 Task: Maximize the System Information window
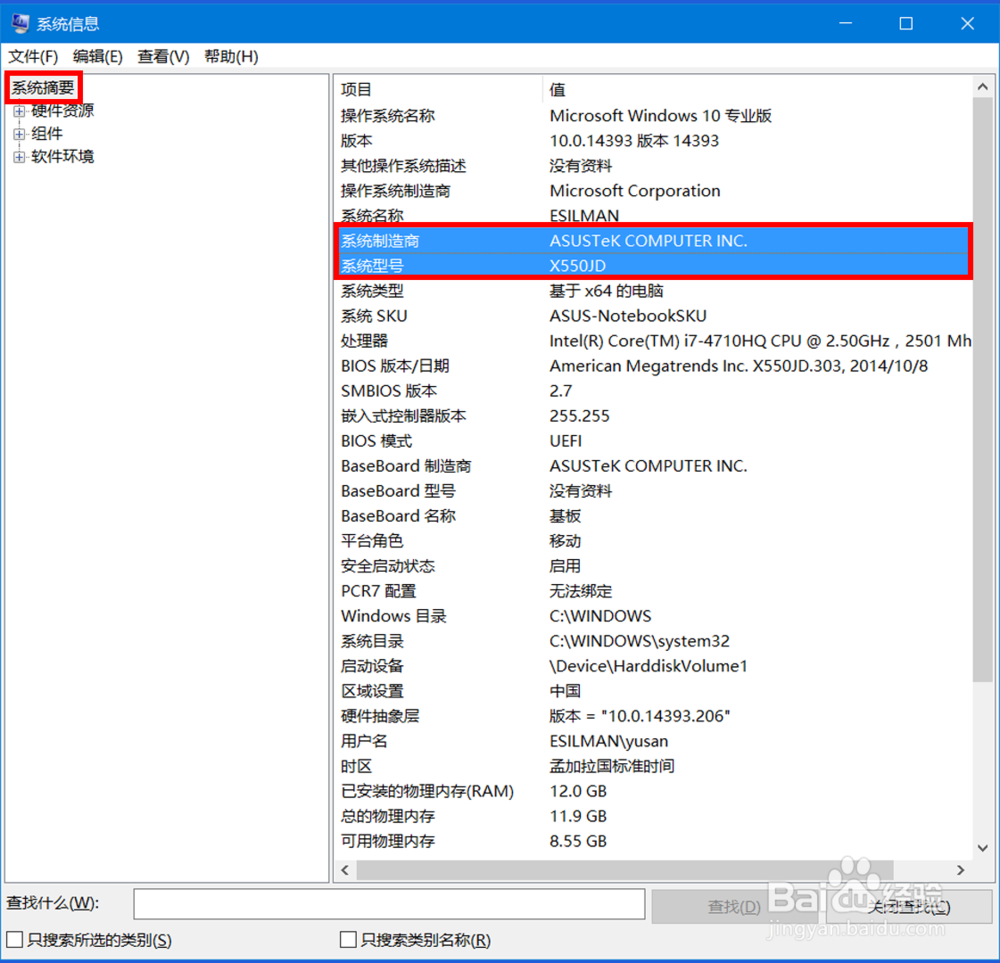[906, 24]
